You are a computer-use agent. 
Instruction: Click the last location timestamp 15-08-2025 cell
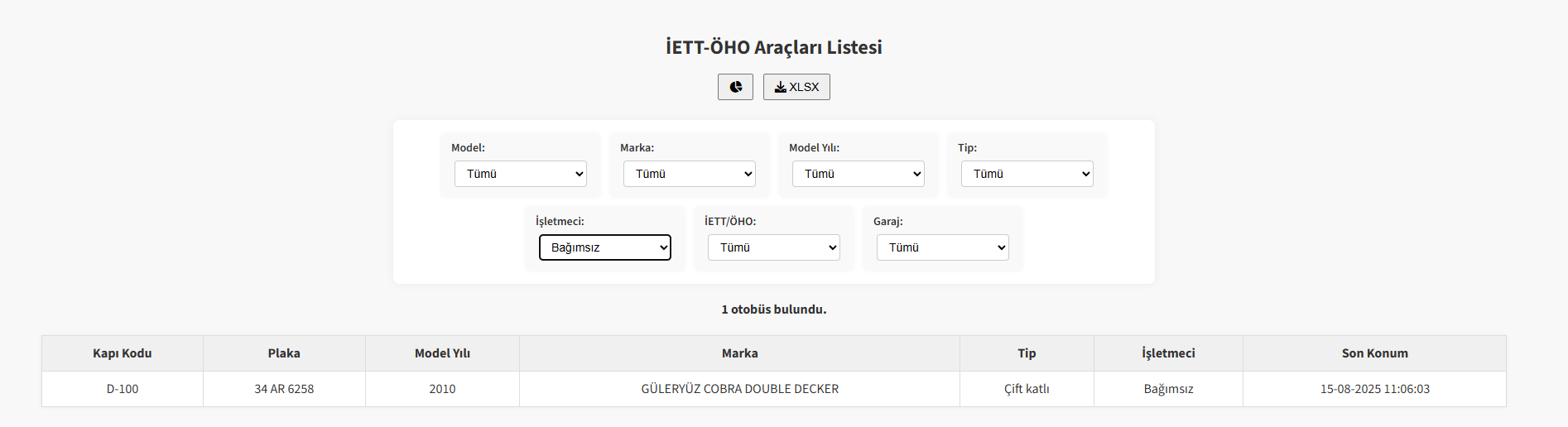click(x=1374, y=389)
